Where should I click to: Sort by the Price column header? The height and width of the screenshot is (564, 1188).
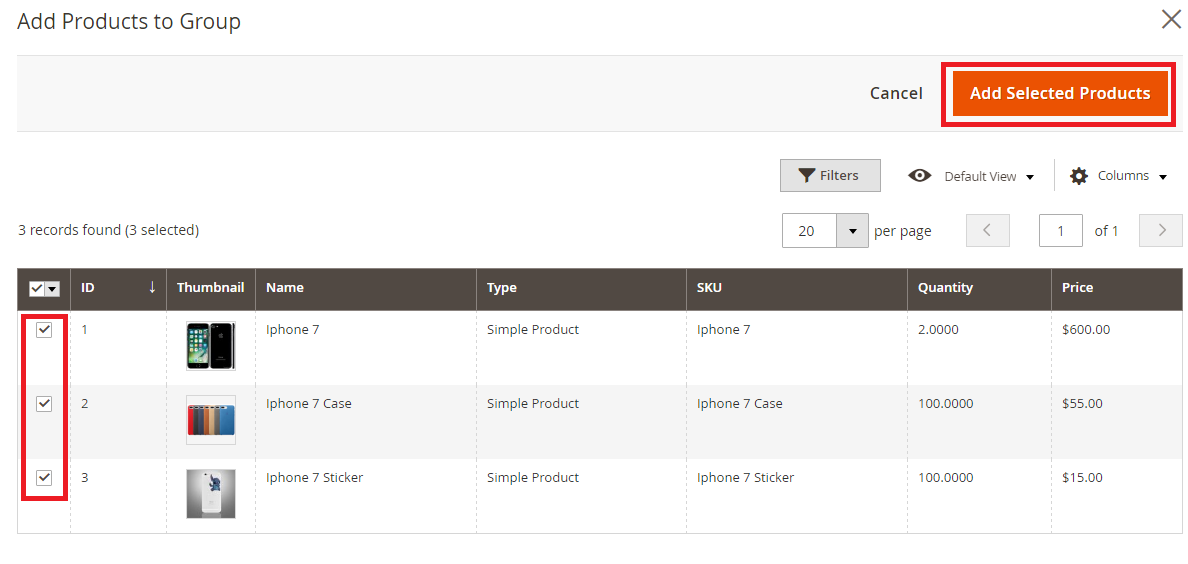click(1118, 288)
